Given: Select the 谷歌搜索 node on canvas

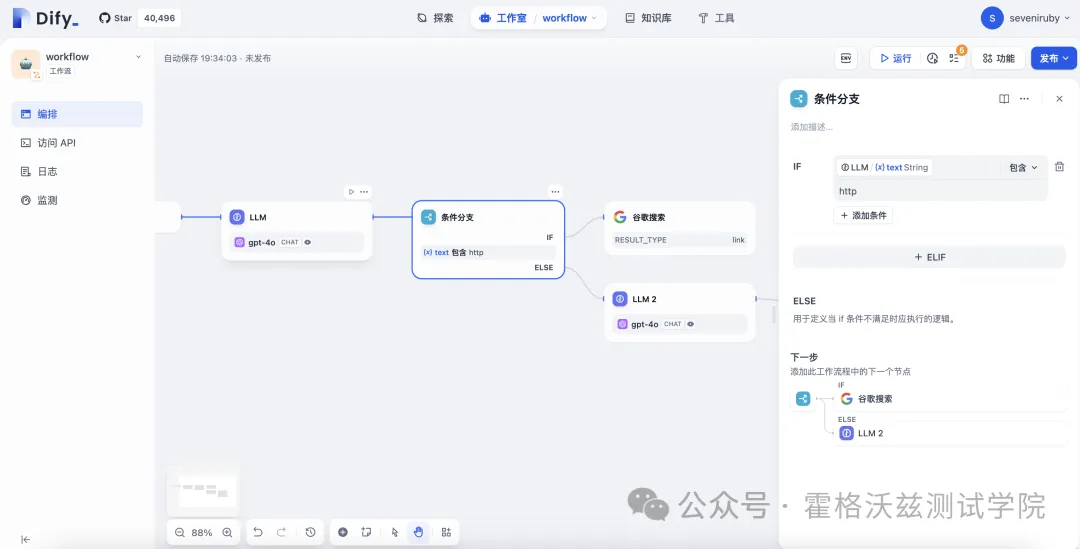Looking at the screenshot, I should [x=680, y=228].
